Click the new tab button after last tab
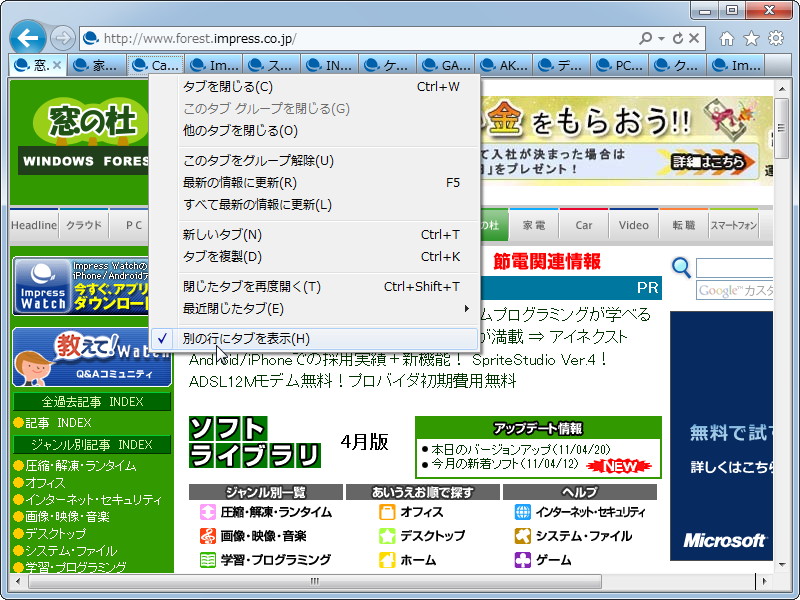This screenshot has width=800, height=600. click(x=778, y=65)
